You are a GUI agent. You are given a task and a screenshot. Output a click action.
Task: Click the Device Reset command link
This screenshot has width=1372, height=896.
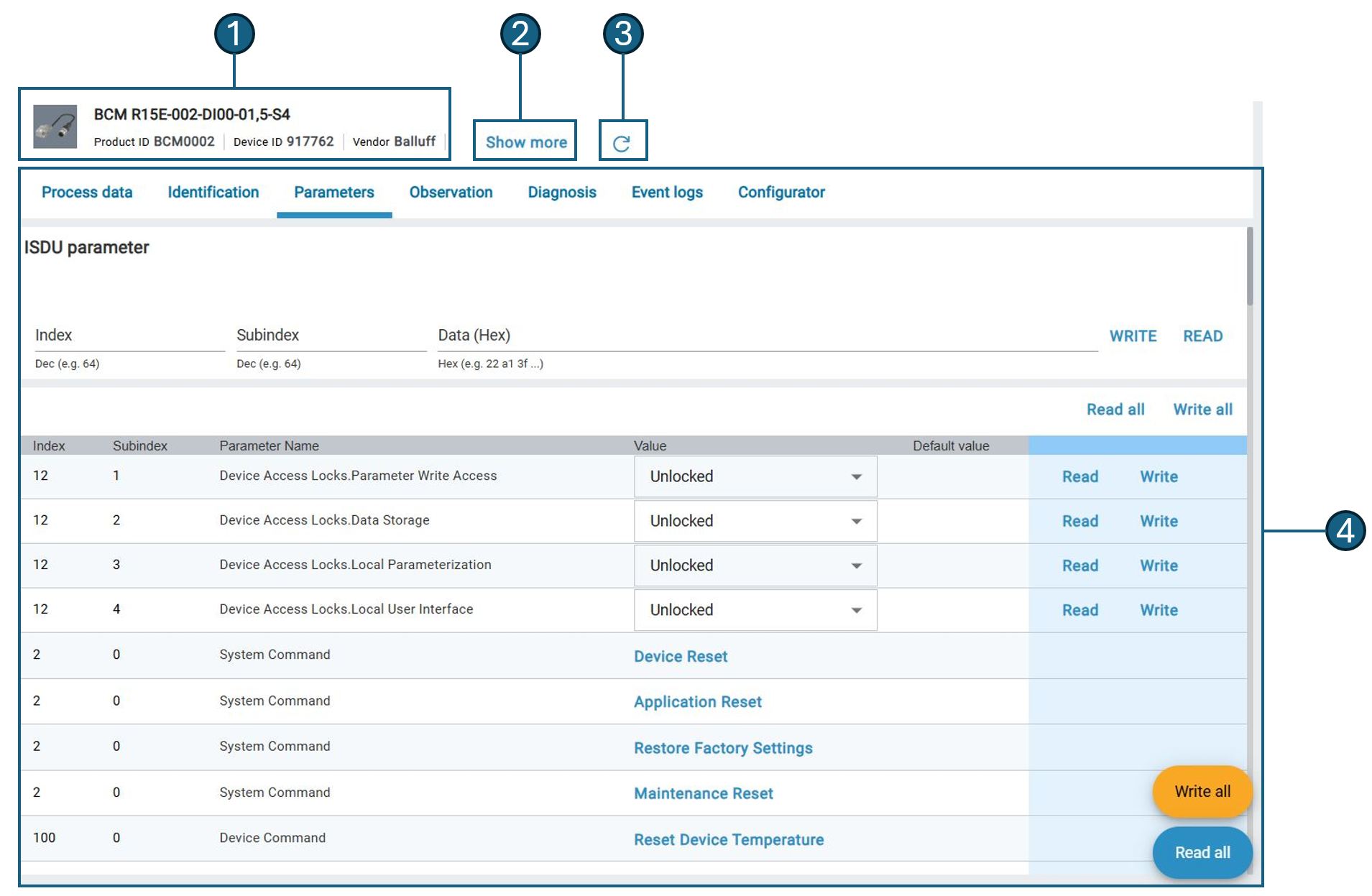pyautogui.click(x=680, y=656)
